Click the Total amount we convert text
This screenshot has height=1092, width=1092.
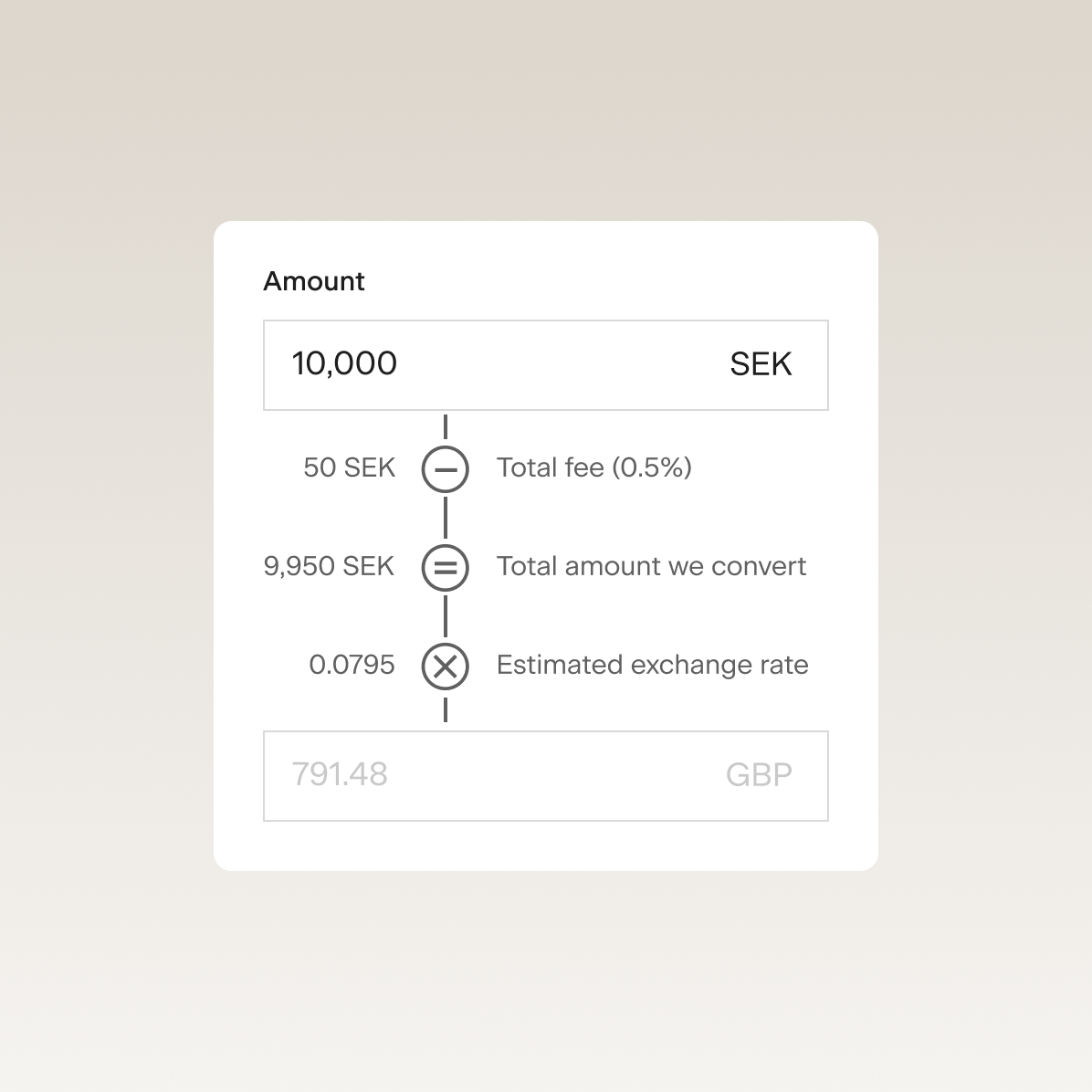pos(651,566)
